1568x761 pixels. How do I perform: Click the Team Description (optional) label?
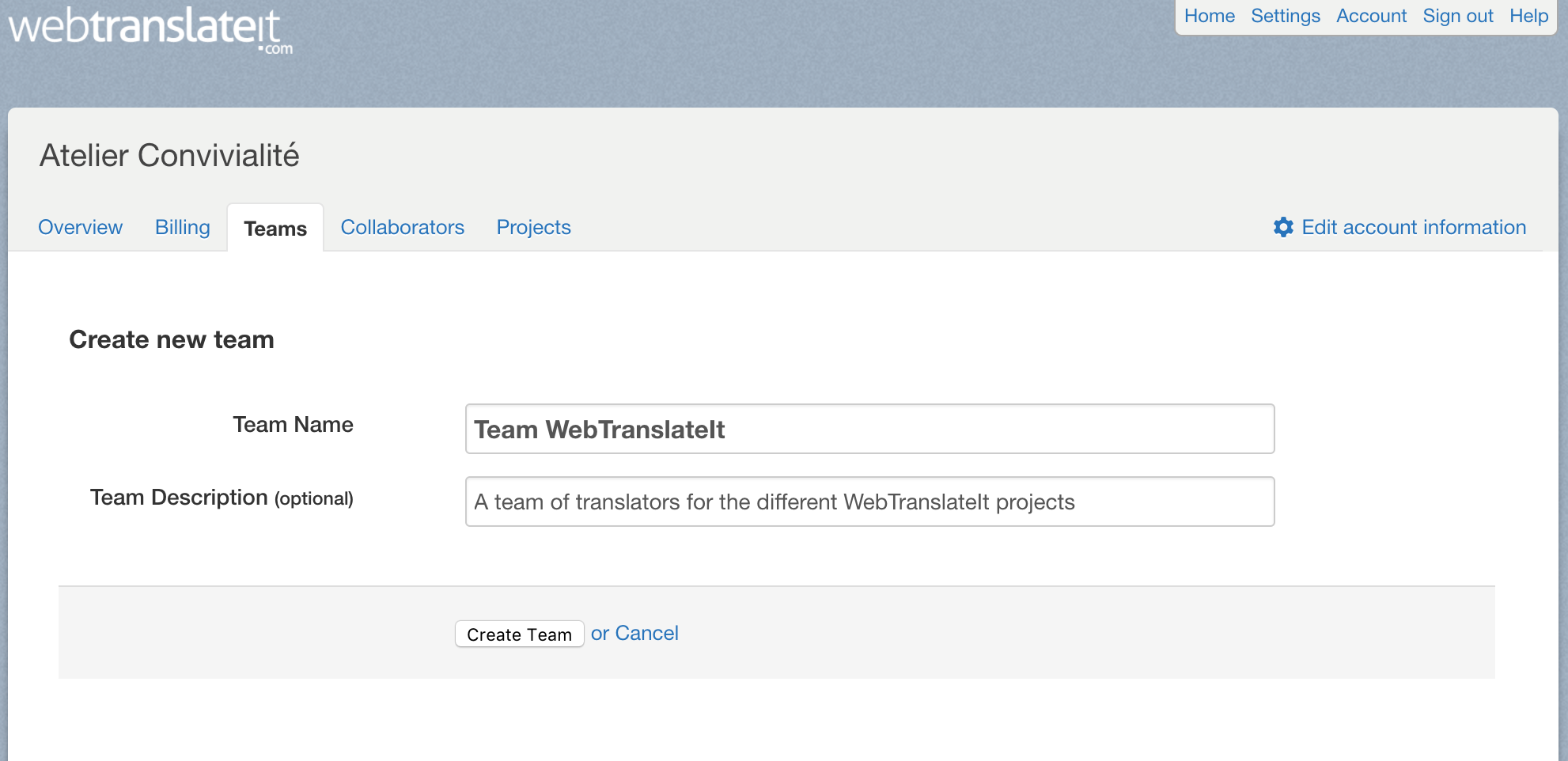pyautogui.click(x=222, y=498)
